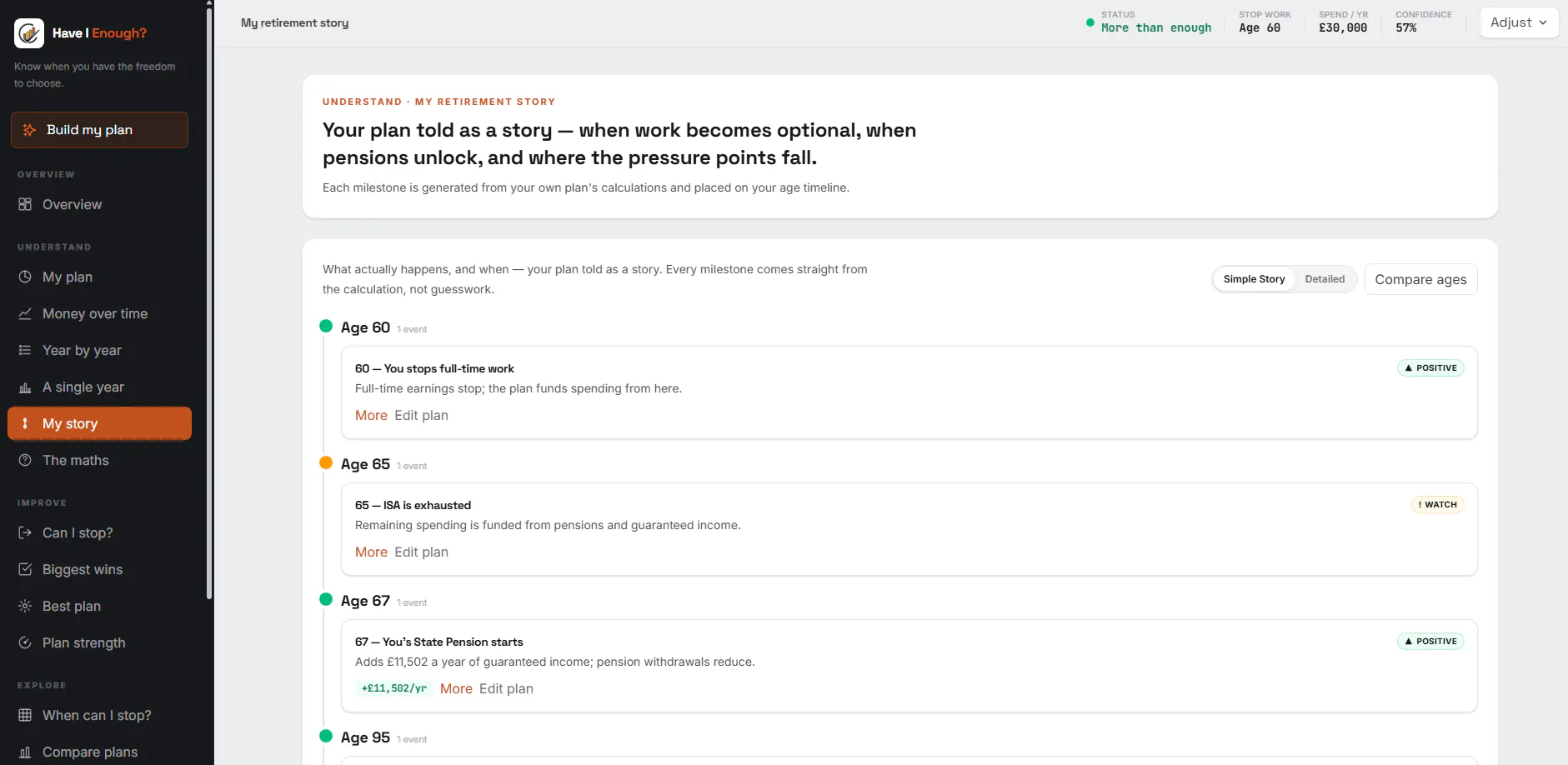
Task: Select The maths menu item
Action: [x=99, y=460]
